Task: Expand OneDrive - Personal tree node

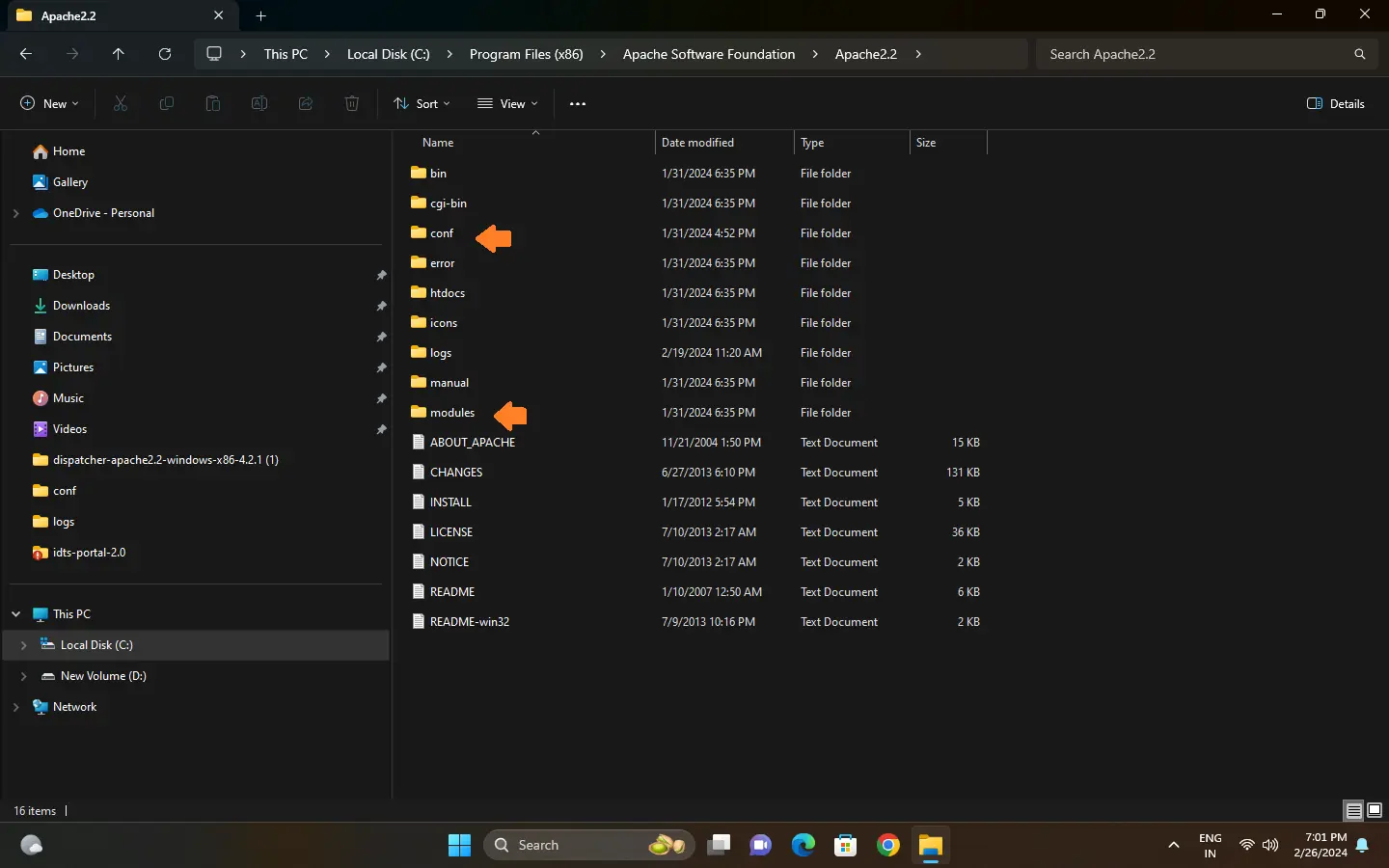Action: 15,213
